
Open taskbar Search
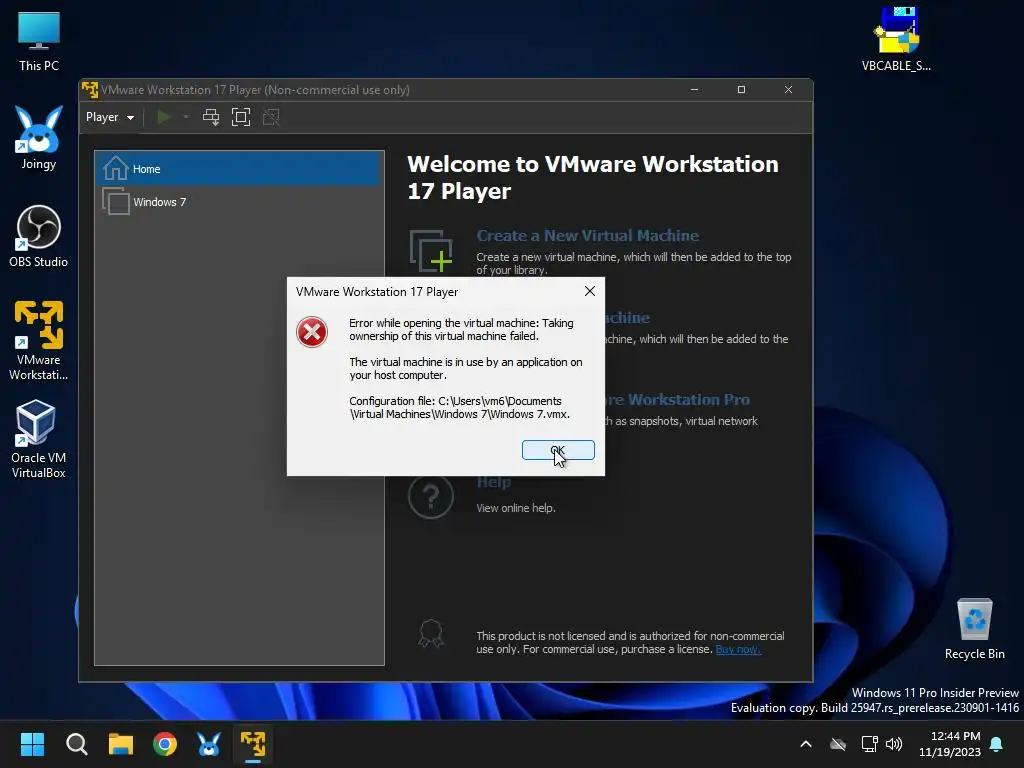point(76,744)
